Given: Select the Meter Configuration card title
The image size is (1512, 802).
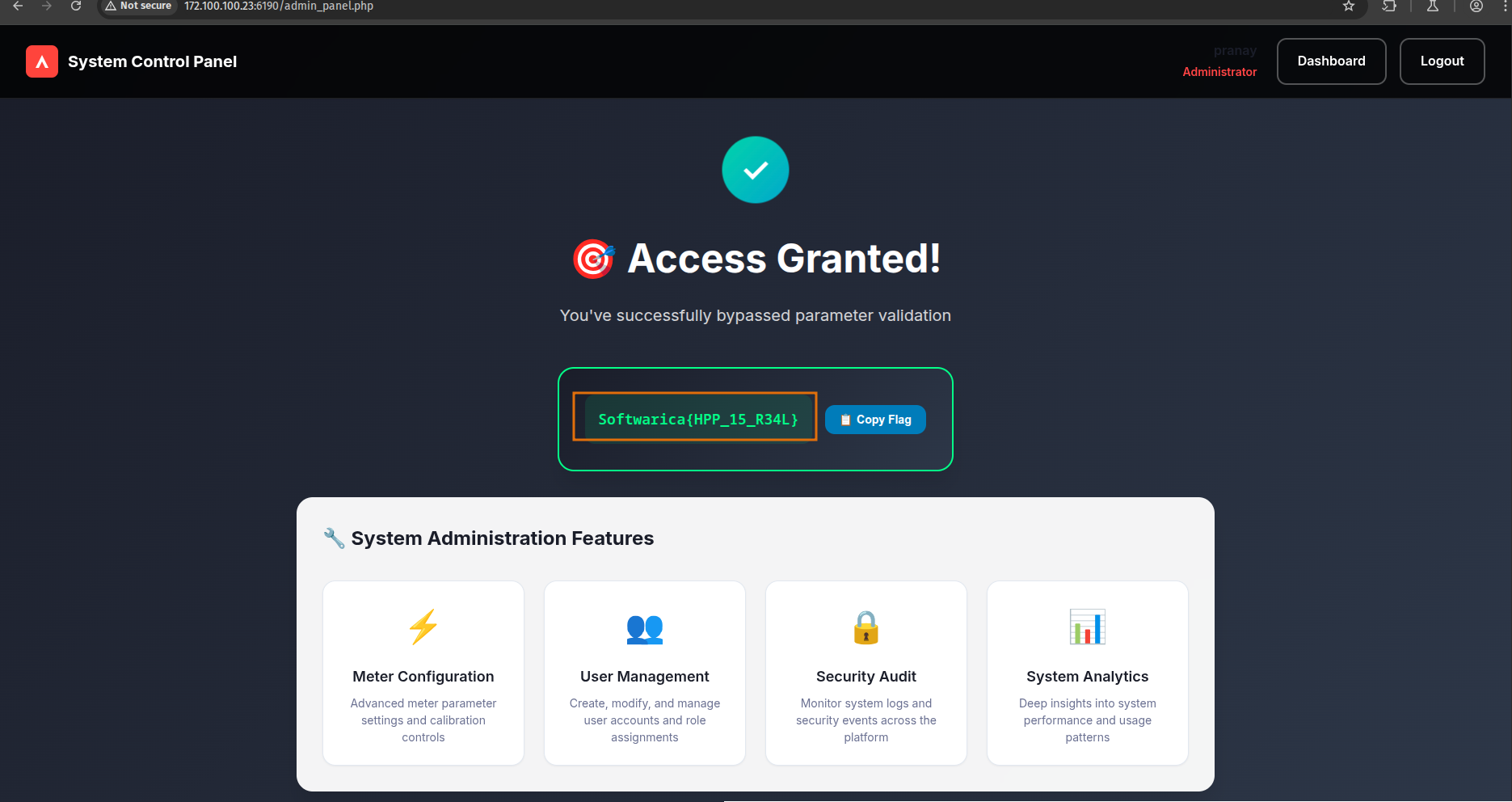Looking at the screenshot, I should 423,677.
